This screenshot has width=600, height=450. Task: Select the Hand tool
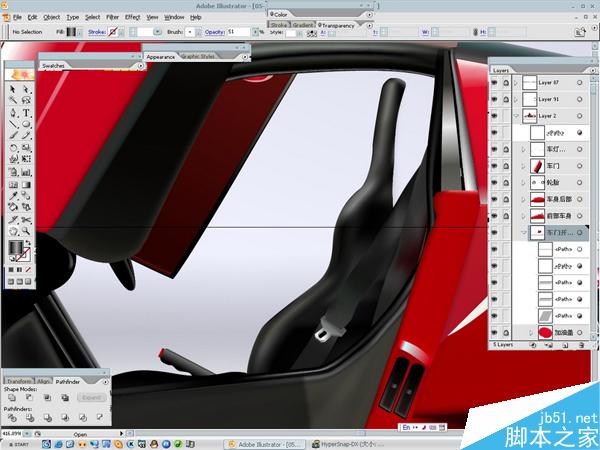pyautogui.click(x=13, y=231)
